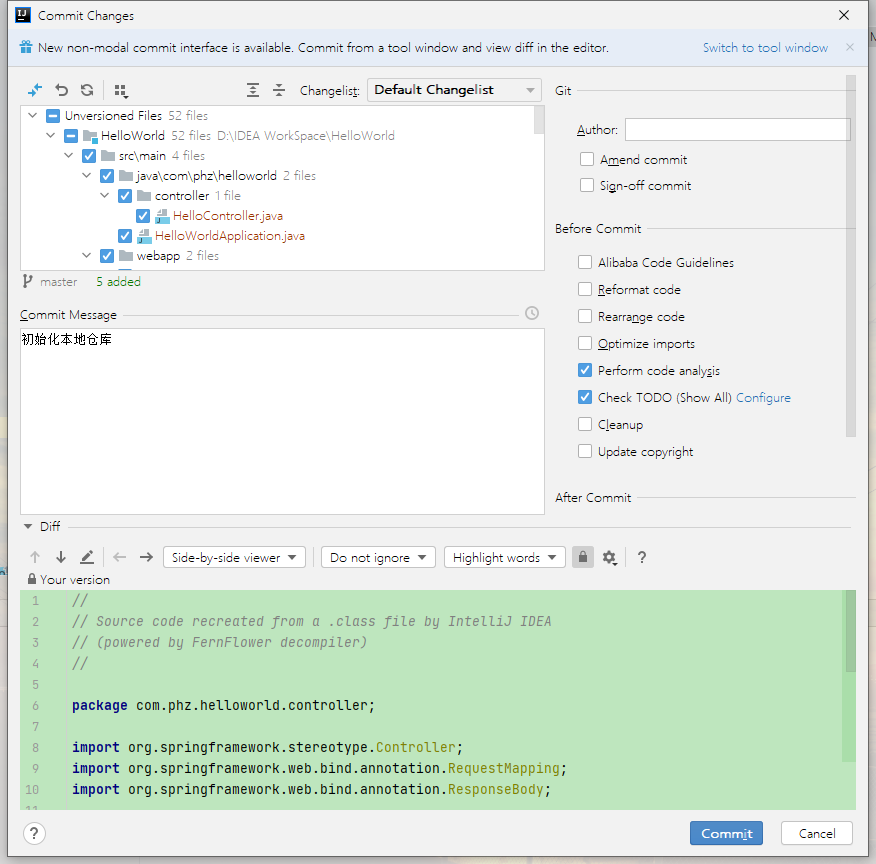
Task: Collapse the webapp folder node
Action: [x=86, y=256]
